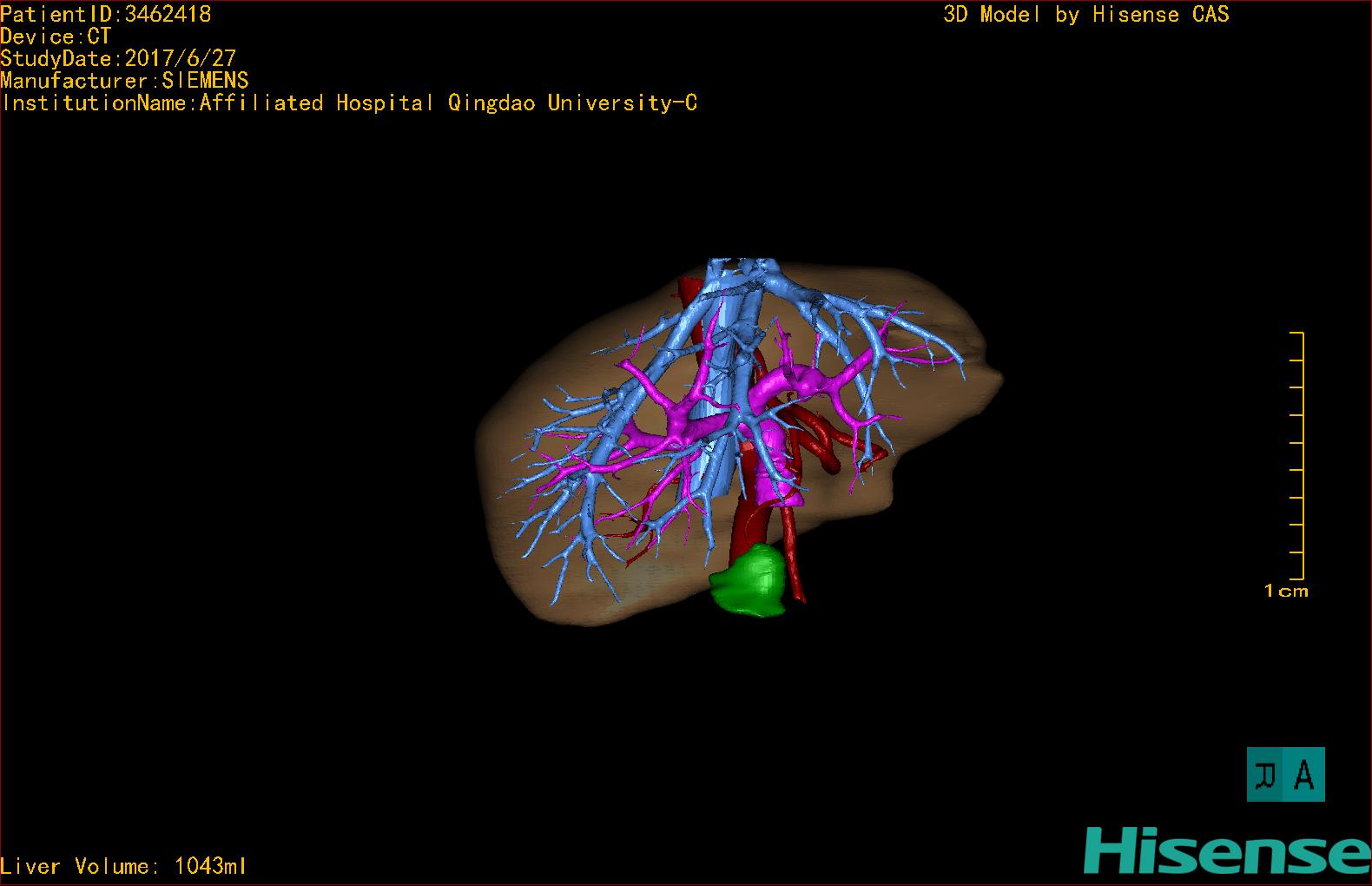Viewport: 1372px width, 886px height.
Task: Click the red artery below the liver
Action: pyautogui.click(x=795, y=556)
